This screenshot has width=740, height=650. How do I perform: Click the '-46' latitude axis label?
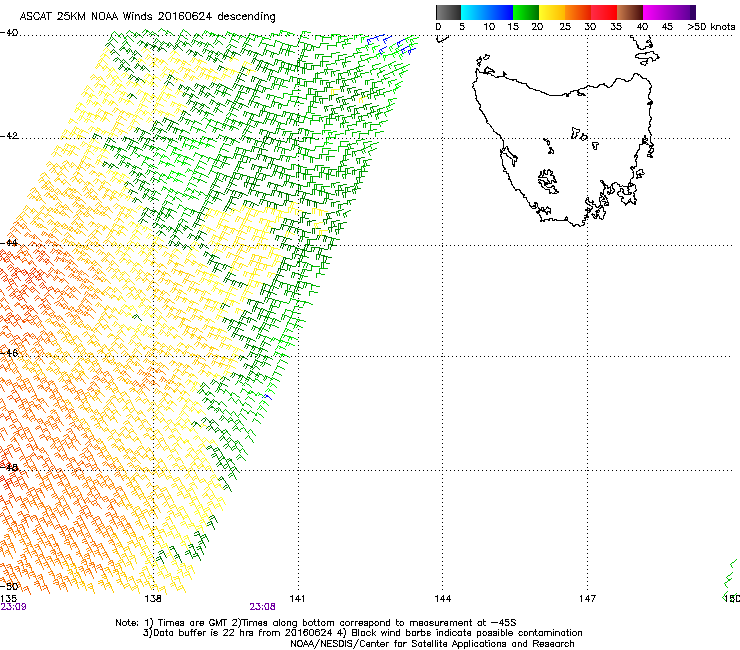(9, 353)
